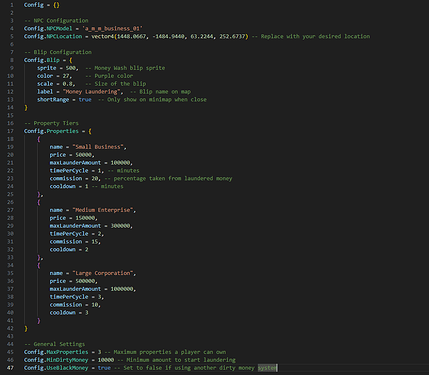
Task: Click 'Config.MinDirtyMoney' on line 46
Action: pos(56,360)
